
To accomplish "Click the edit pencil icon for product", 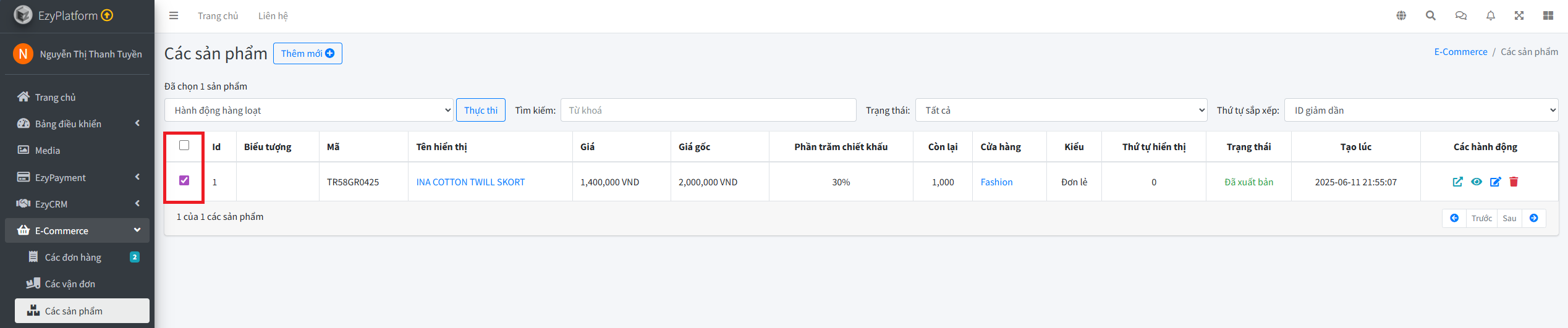I will (1495, 182).
